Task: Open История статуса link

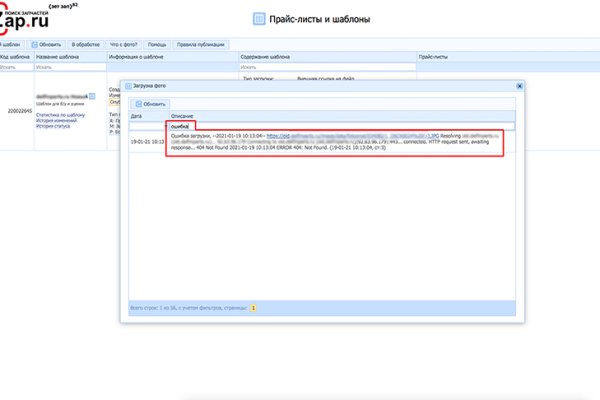Action: point(54,128)
